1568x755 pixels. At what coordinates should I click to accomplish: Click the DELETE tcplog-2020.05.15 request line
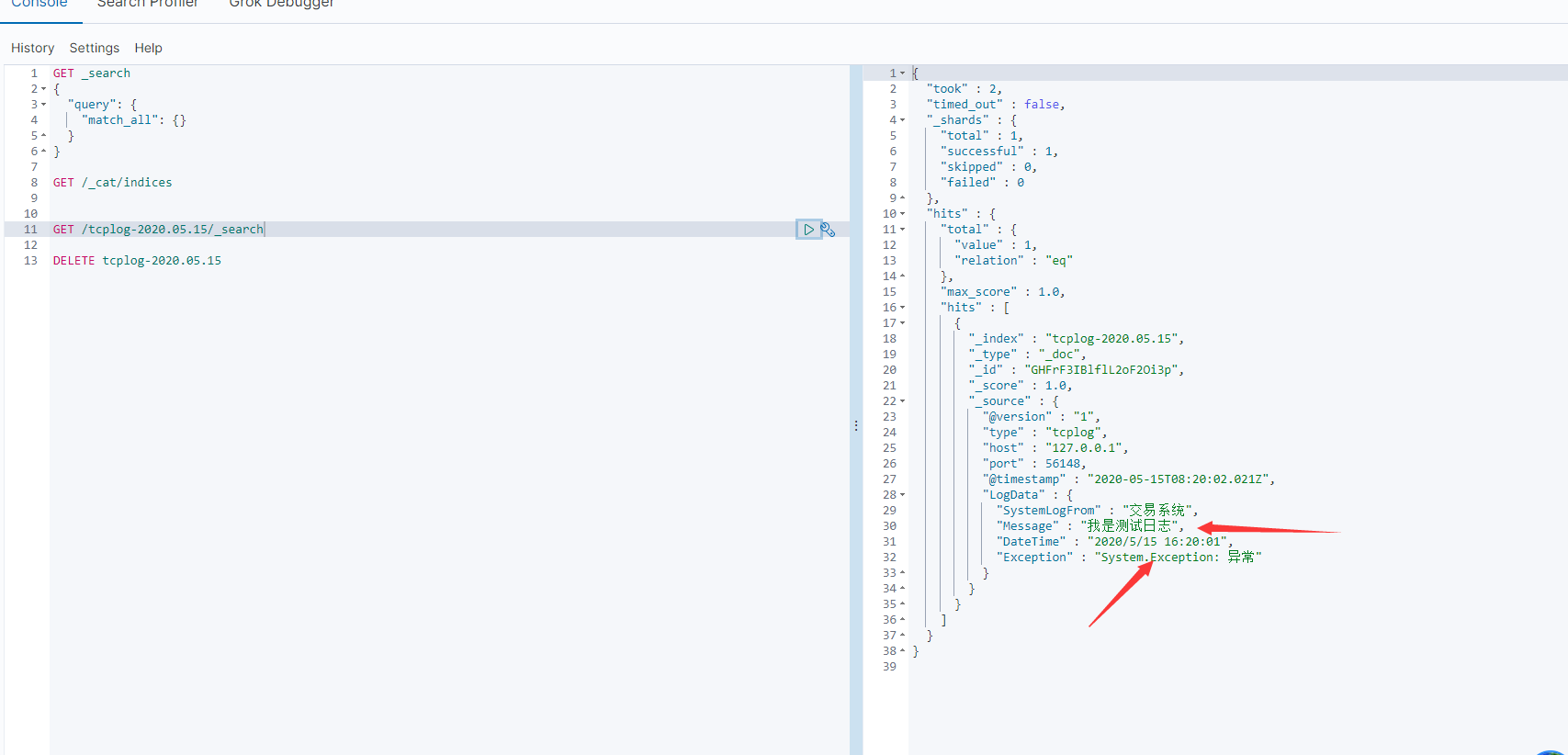pyautogui.click(x=137, y=261)
